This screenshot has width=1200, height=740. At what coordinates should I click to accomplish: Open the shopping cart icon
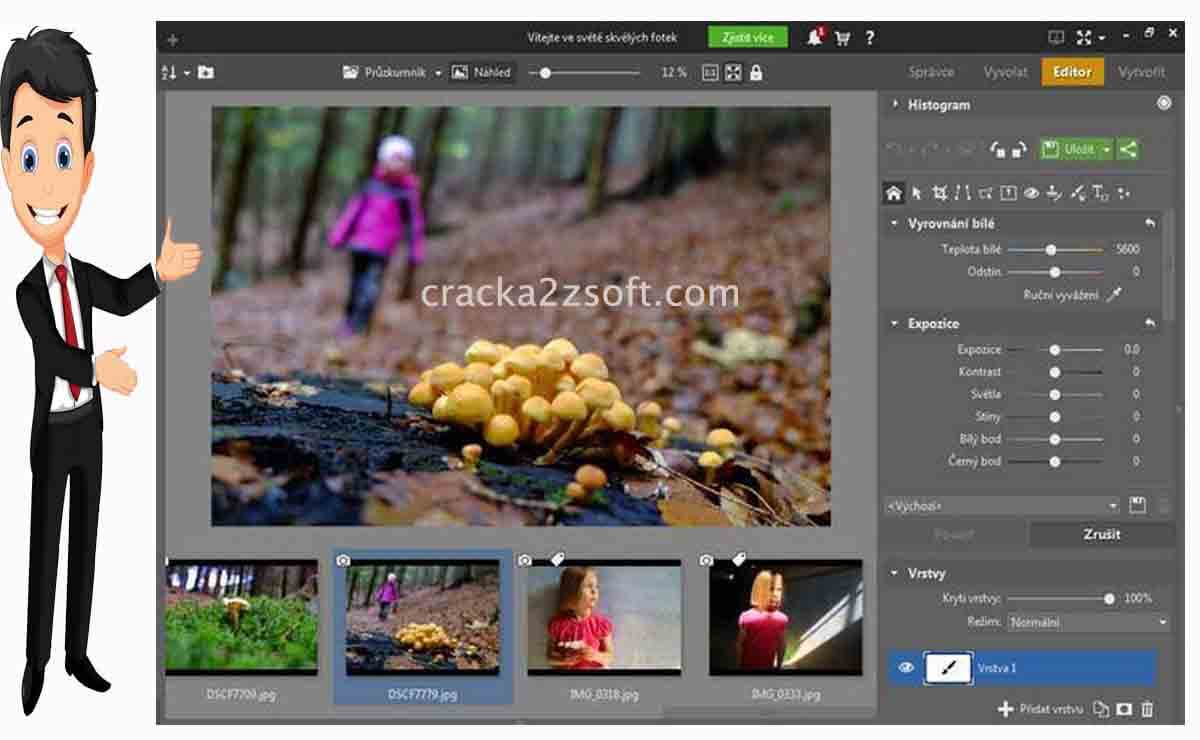(x=842, y=38)
